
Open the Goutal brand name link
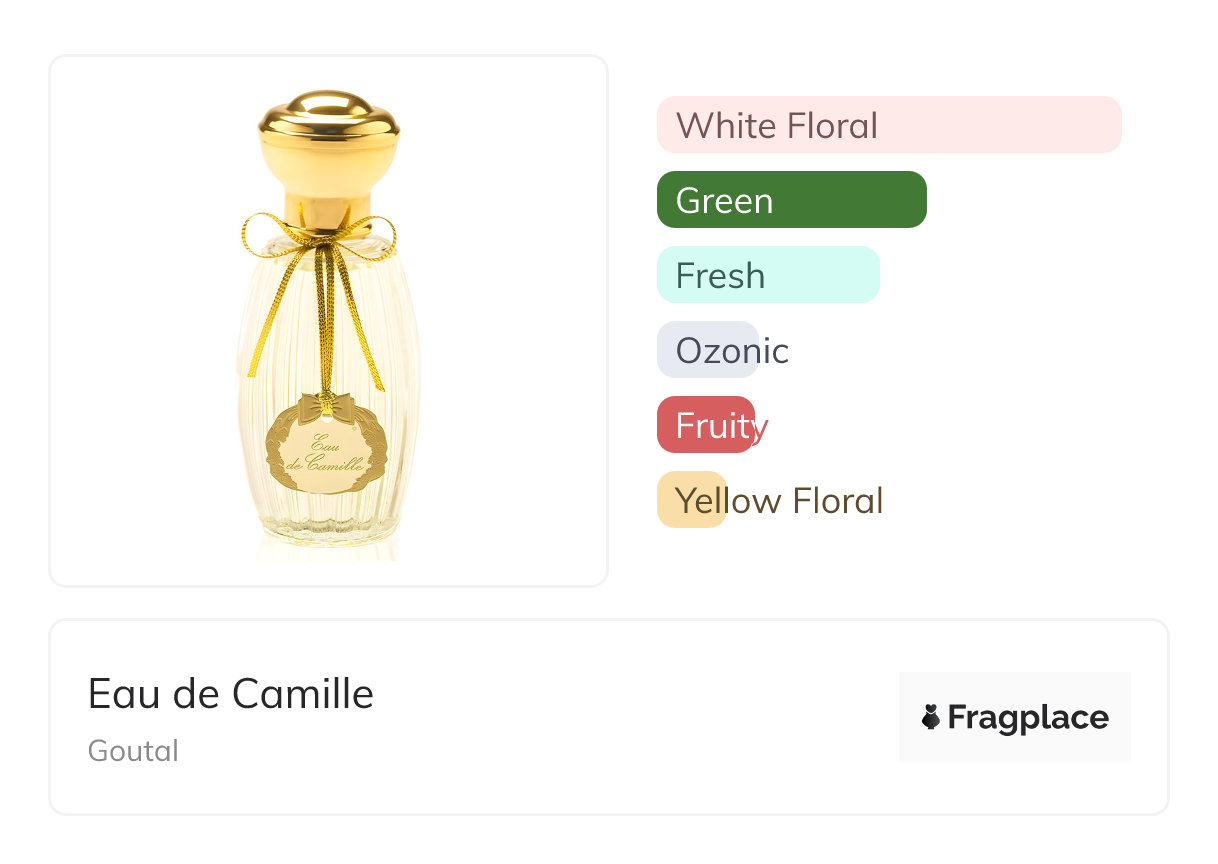tap(133, 751)
